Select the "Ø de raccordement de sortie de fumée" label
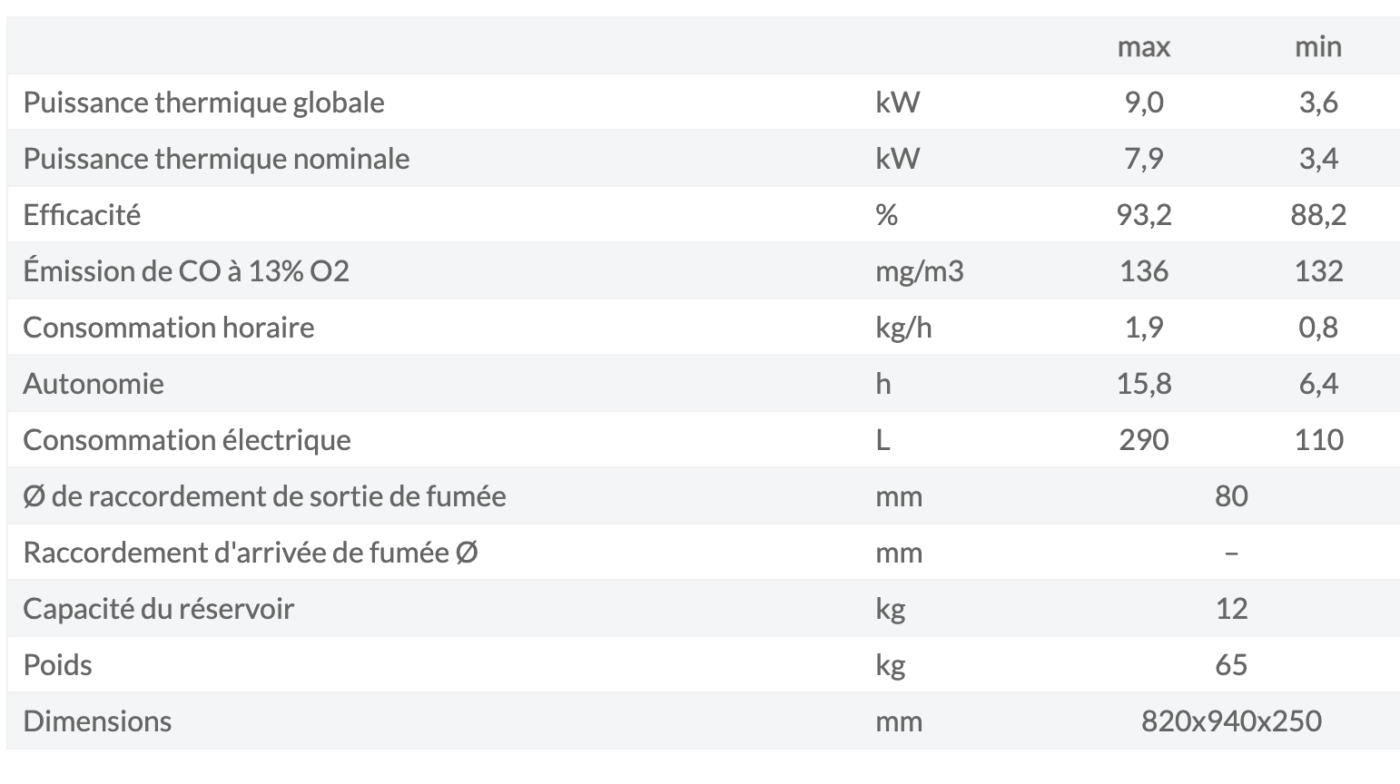 pyautogui.click(x=264, y=496)
